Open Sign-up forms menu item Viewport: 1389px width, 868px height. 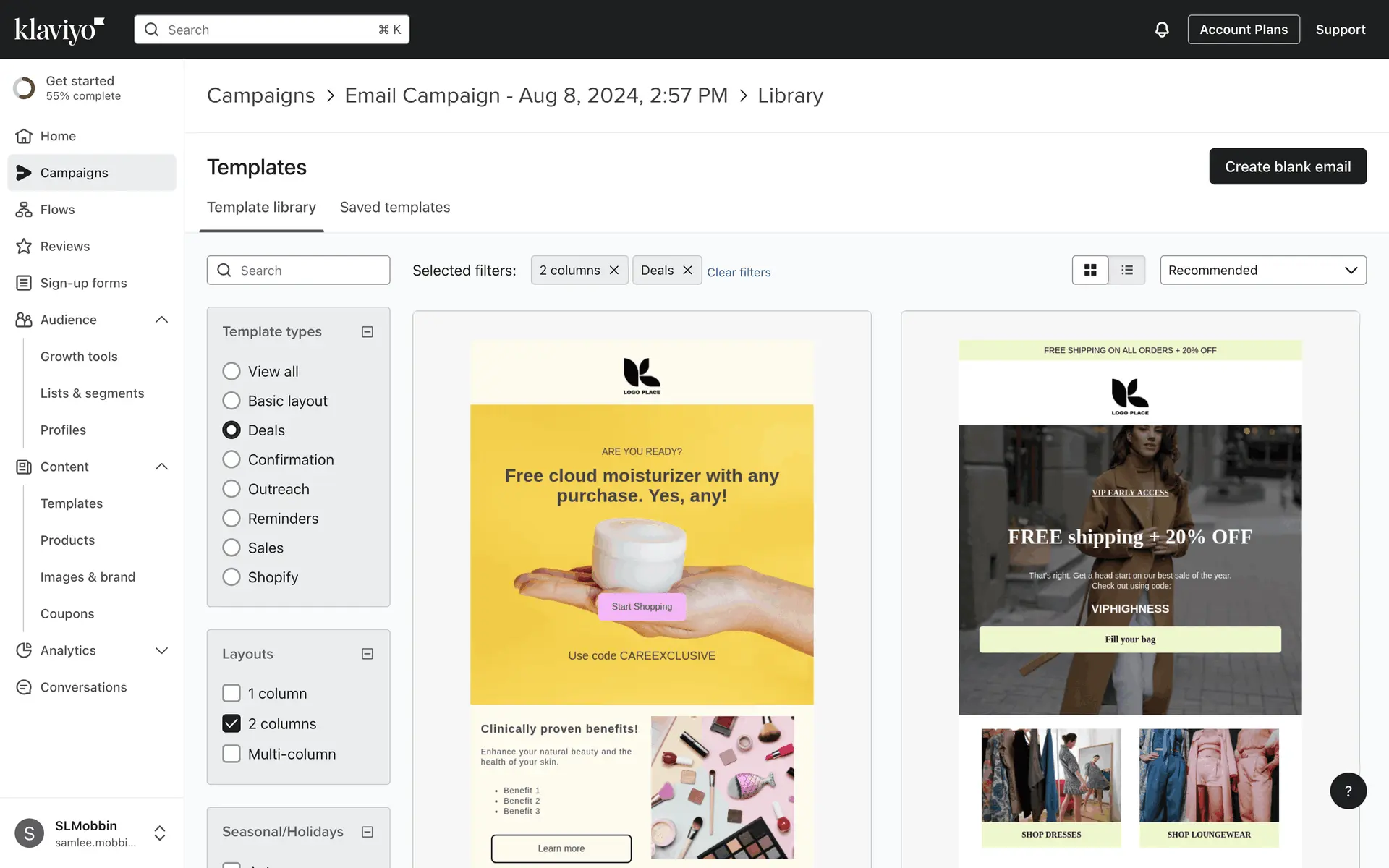pyautogui.click(x=83, y=283)
